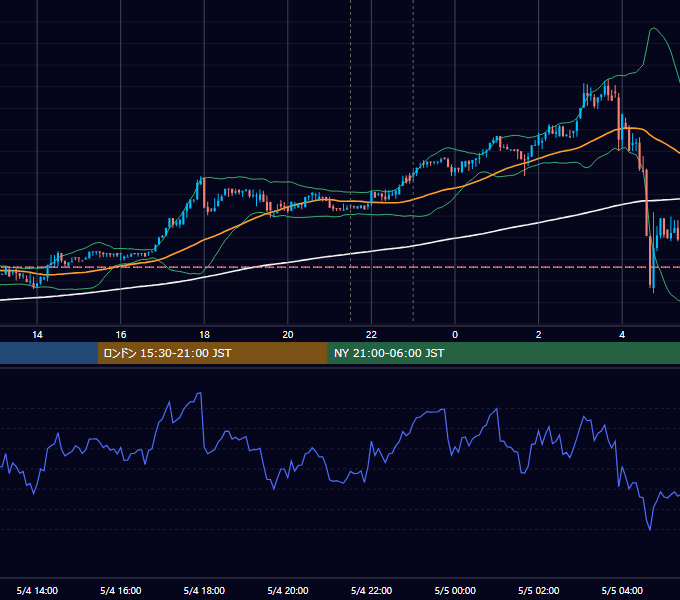Click the 5/4 22:00 date label

(x=371, y=590)
